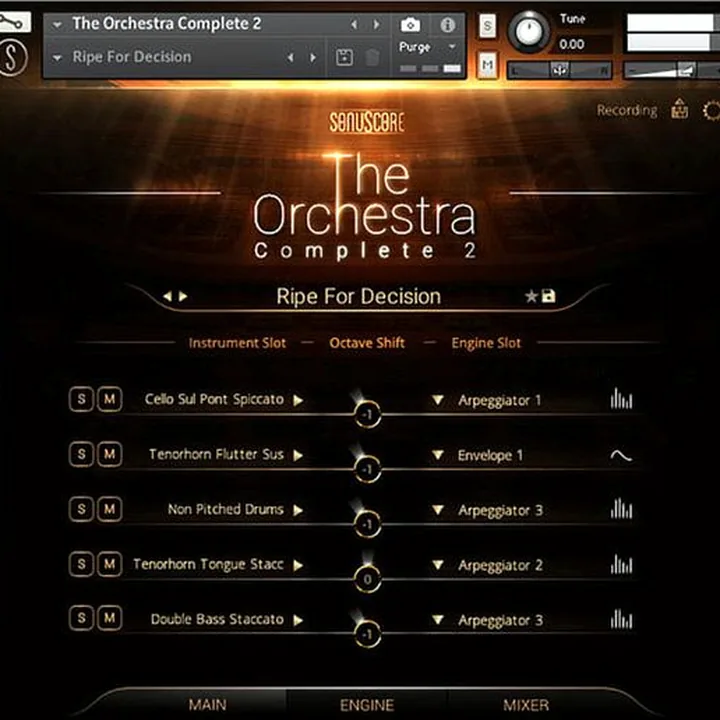The image size is (720, 720).
Task: Toggle Kontakt instrument mute M button
Action: tap(488, 65)
